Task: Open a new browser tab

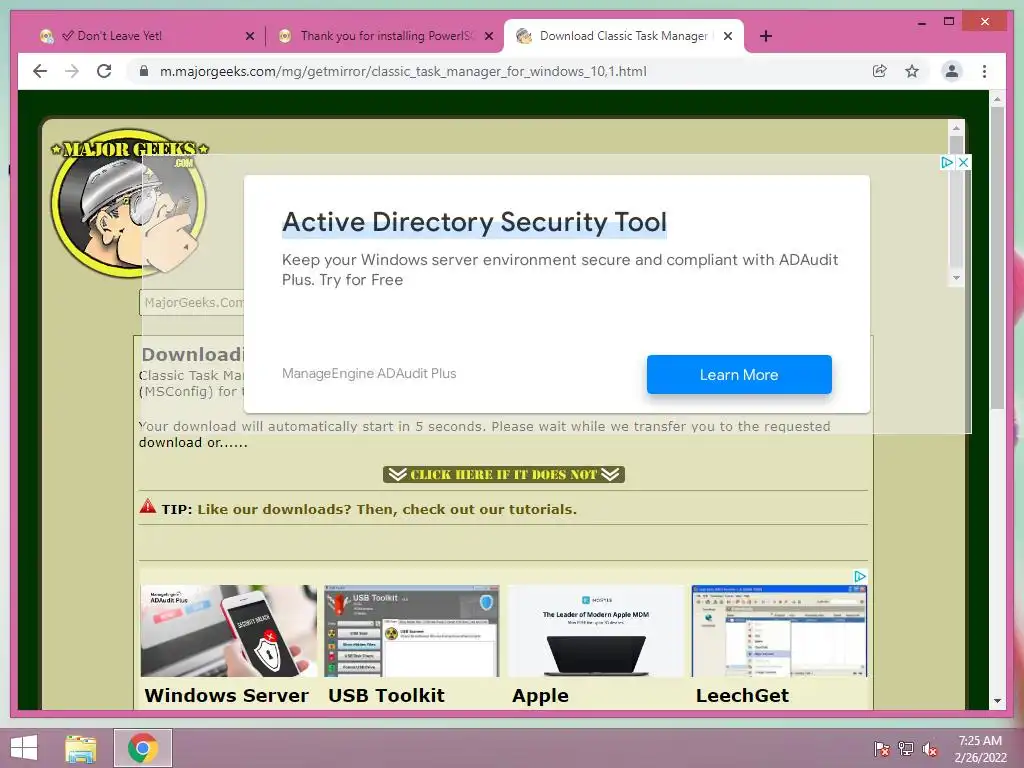Action: click(x=766, y=36)
